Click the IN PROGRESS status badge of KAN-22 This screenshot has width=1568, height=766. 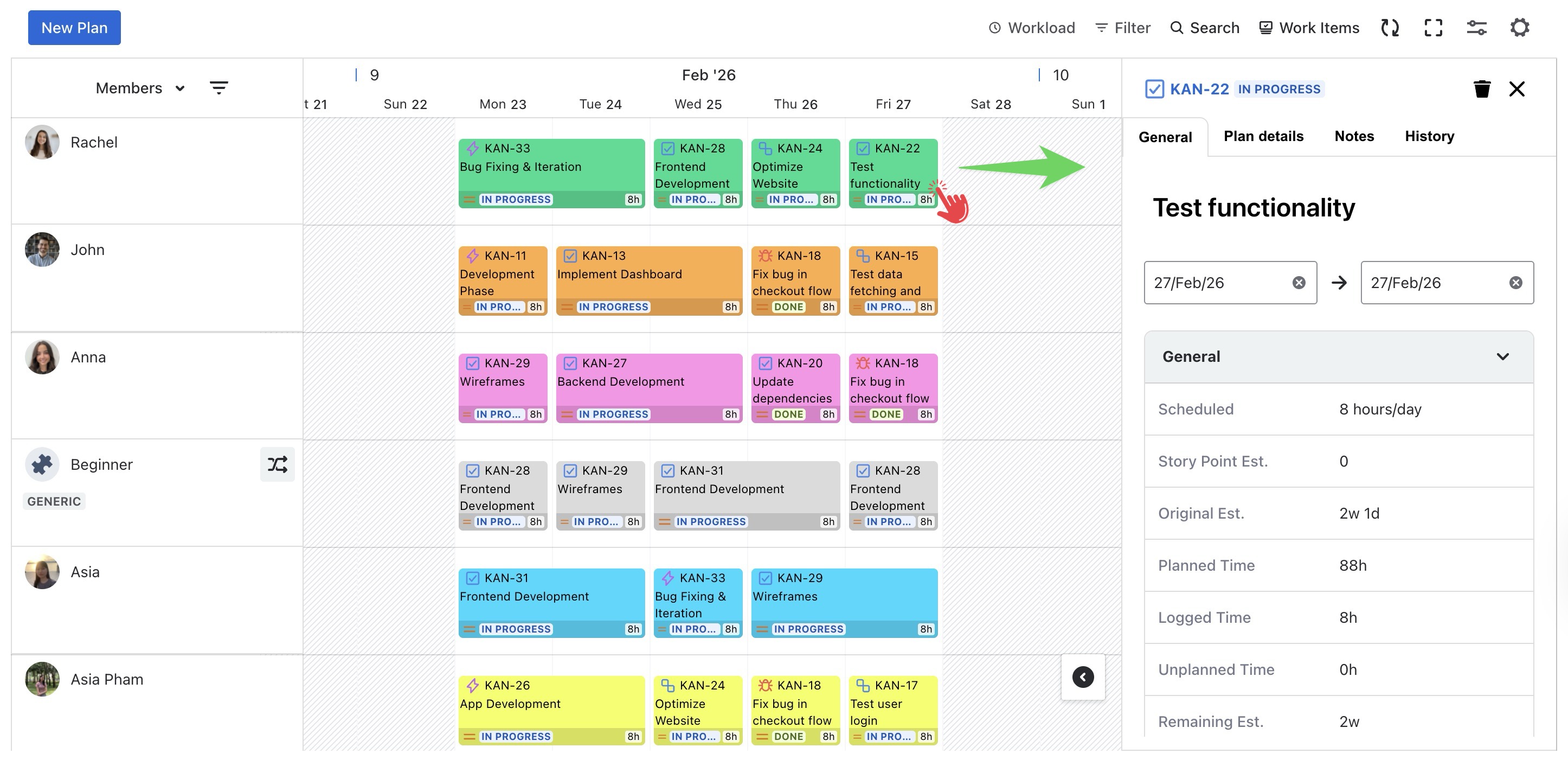[x=1279, y=89]
